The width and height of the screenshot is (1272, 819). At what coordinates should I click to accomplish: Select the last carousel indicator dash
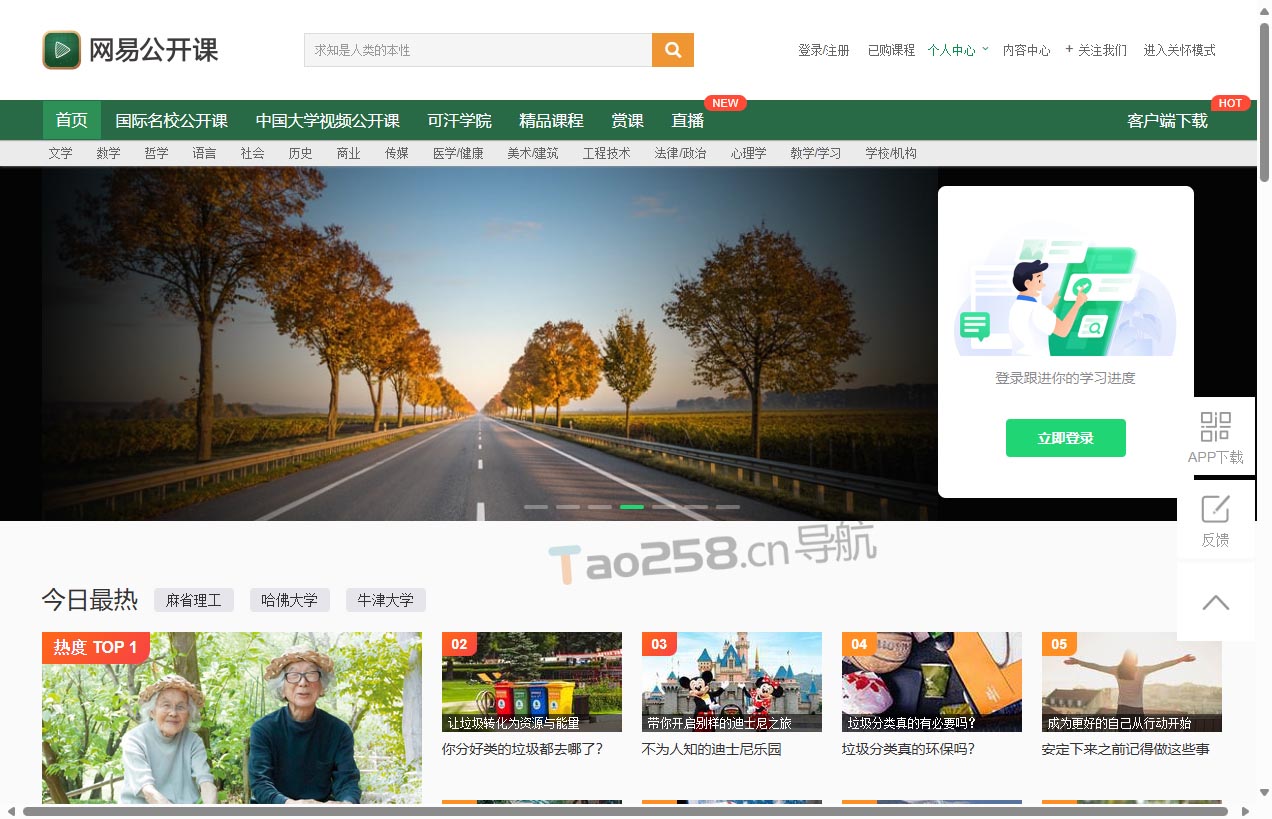click(x=728, y=507)
